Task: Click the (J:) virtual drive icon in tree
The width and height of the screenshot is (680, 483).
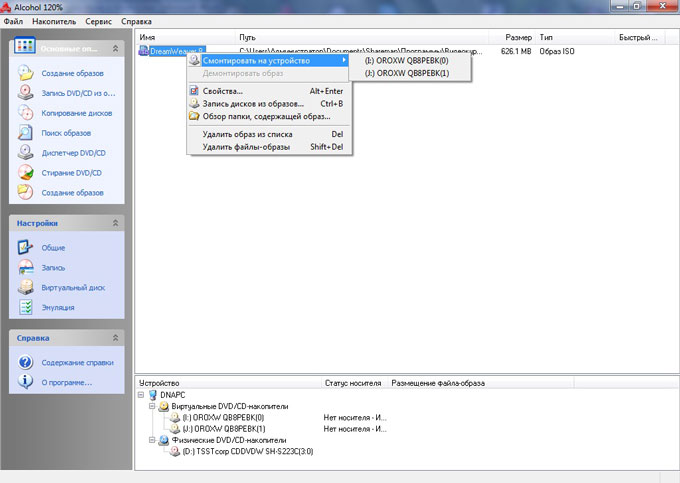Action: pyautogui.click(x=175, y=428)
